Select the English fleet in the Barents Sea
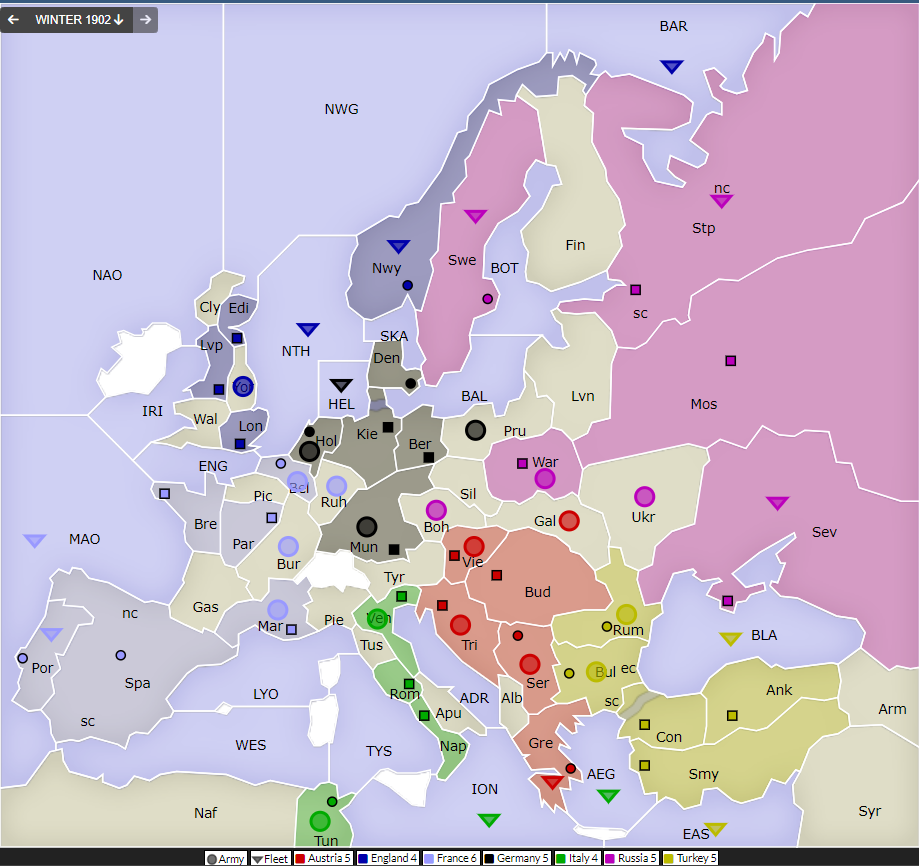The height and width of the screenshot is (866, 919). click(x=672, y=67)
